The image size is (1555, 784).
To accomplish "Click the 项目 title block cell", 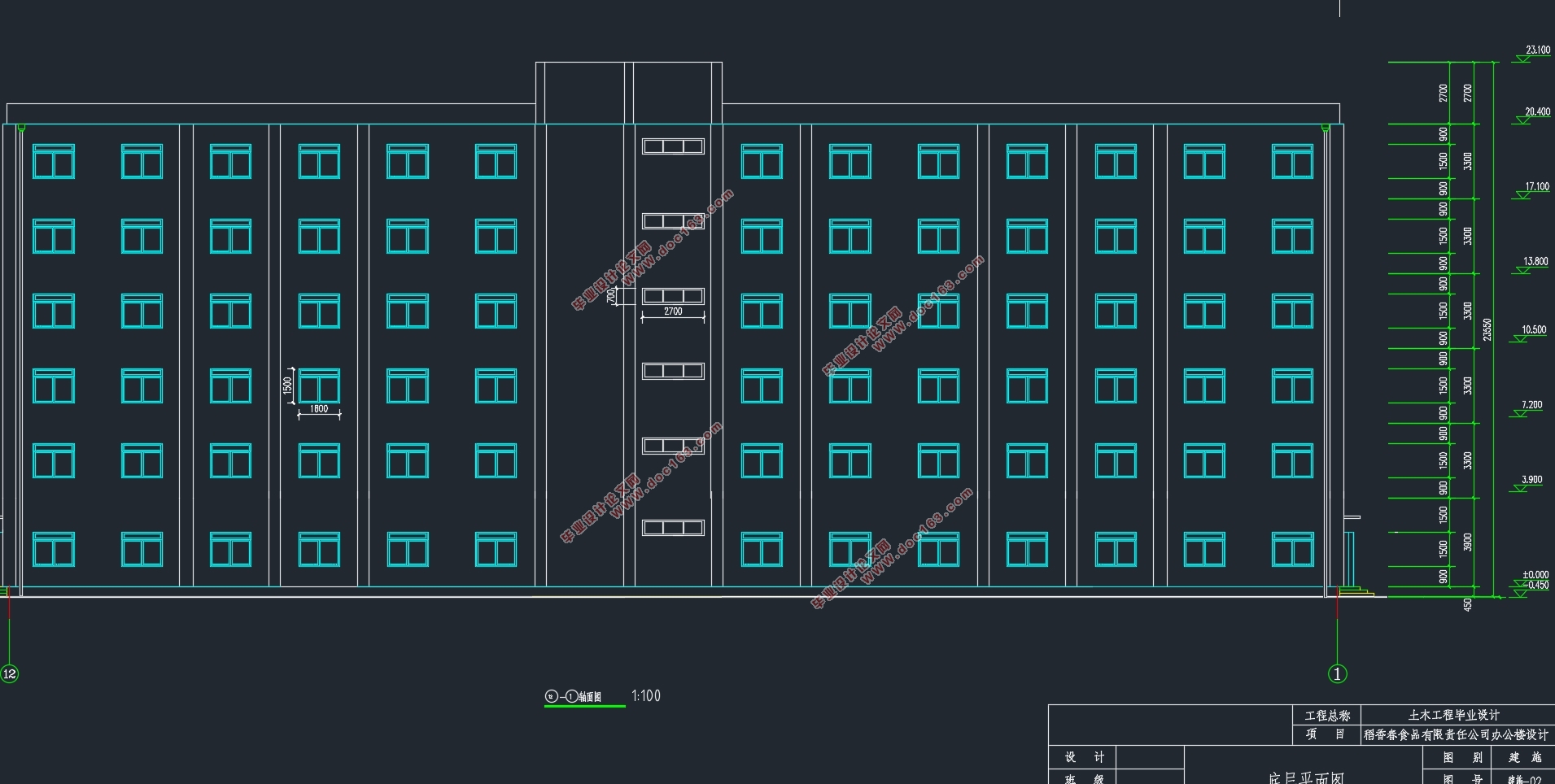I will [x=1327, y=735].
